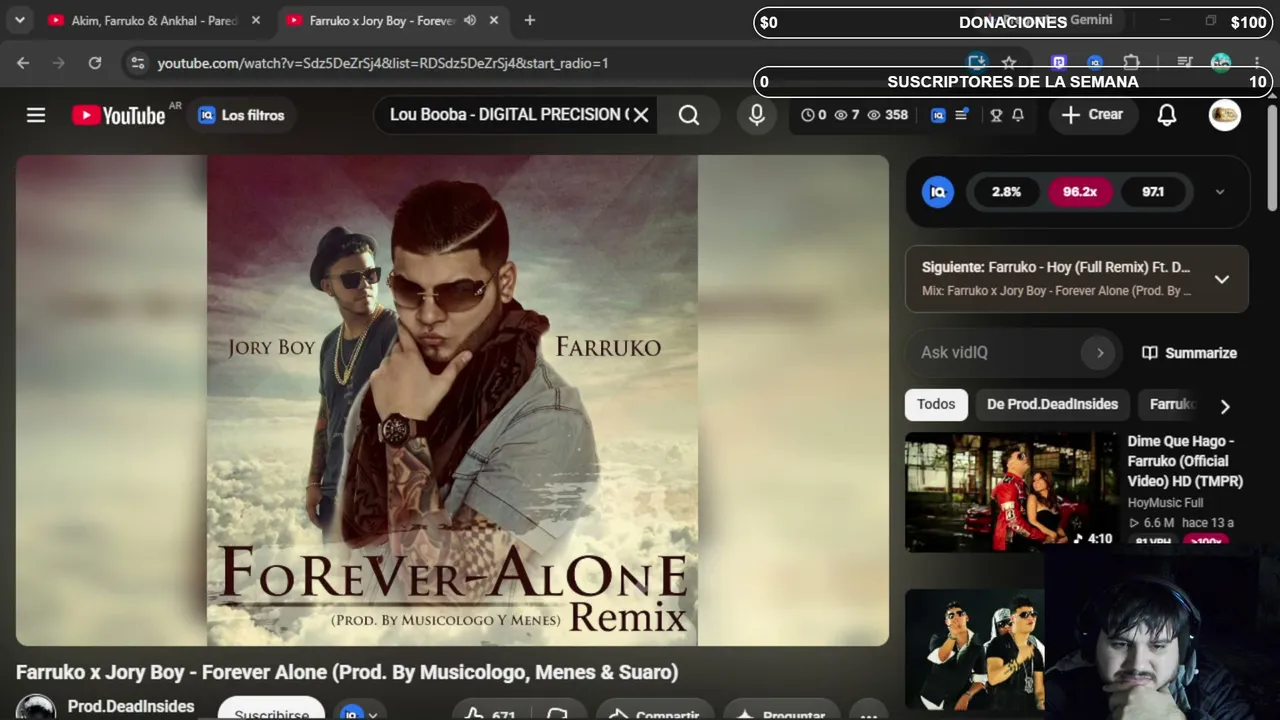Open Dime Que Hago - Farruko title link
Image resolution: width=1280 pixels, height=720 pixels.
(1185, 461)
